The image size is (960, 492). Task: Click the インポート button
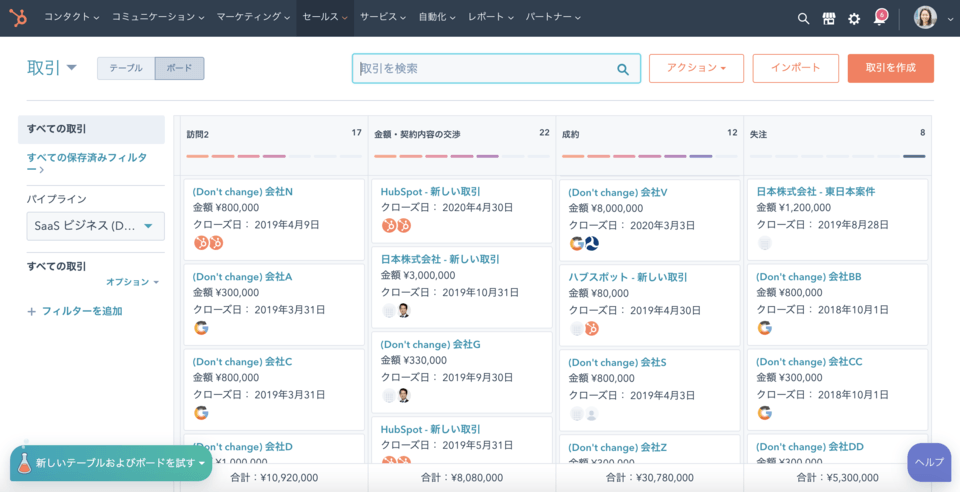pyautogui.click(x=795, y=68)
